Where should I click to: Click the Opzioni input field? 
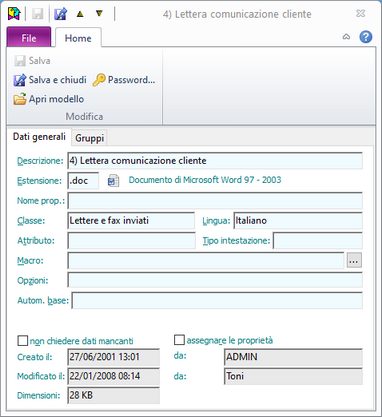point(215,280)
